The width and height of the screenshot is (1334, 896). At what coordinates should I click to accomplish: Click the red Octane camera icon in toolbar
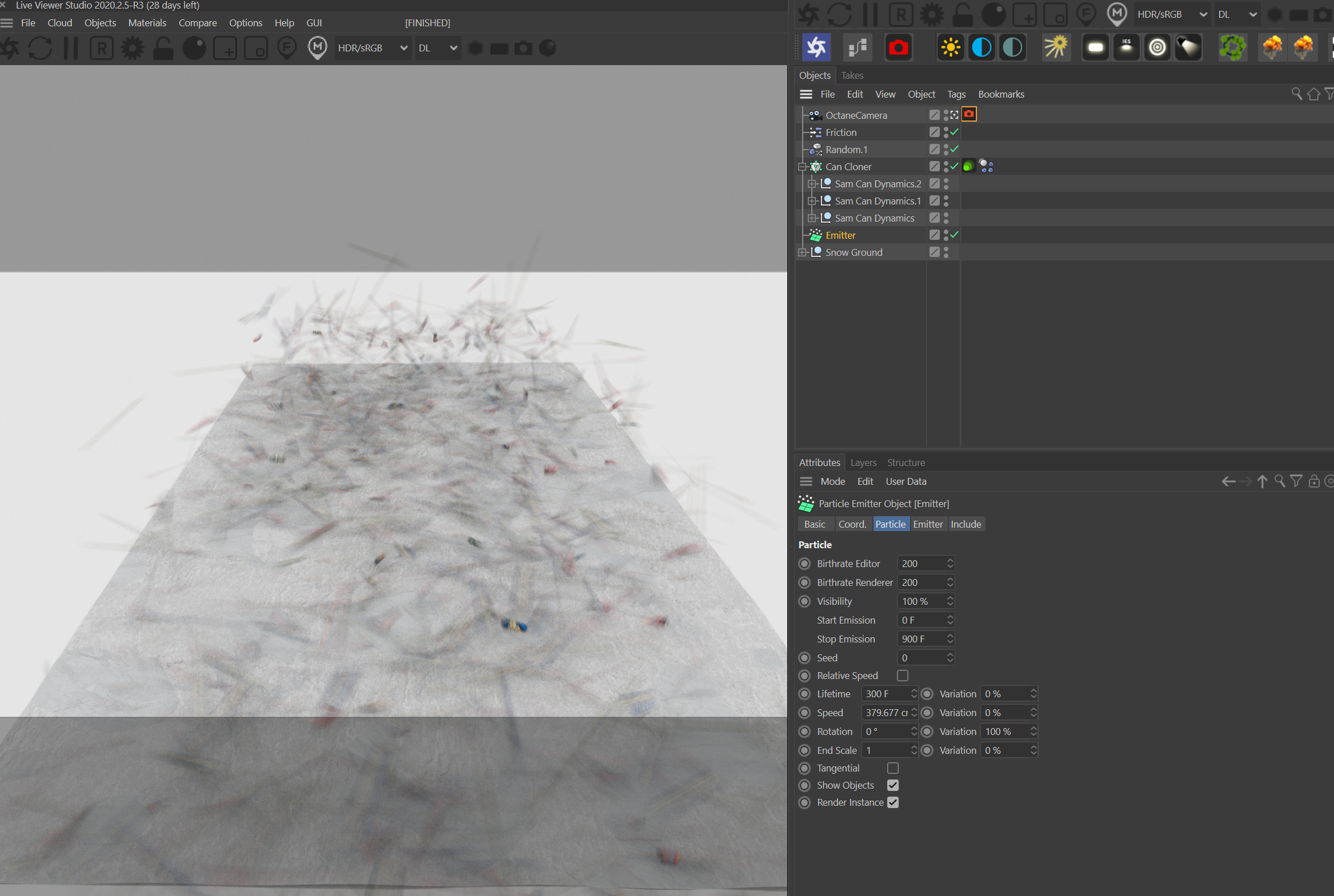click(898, 47)
